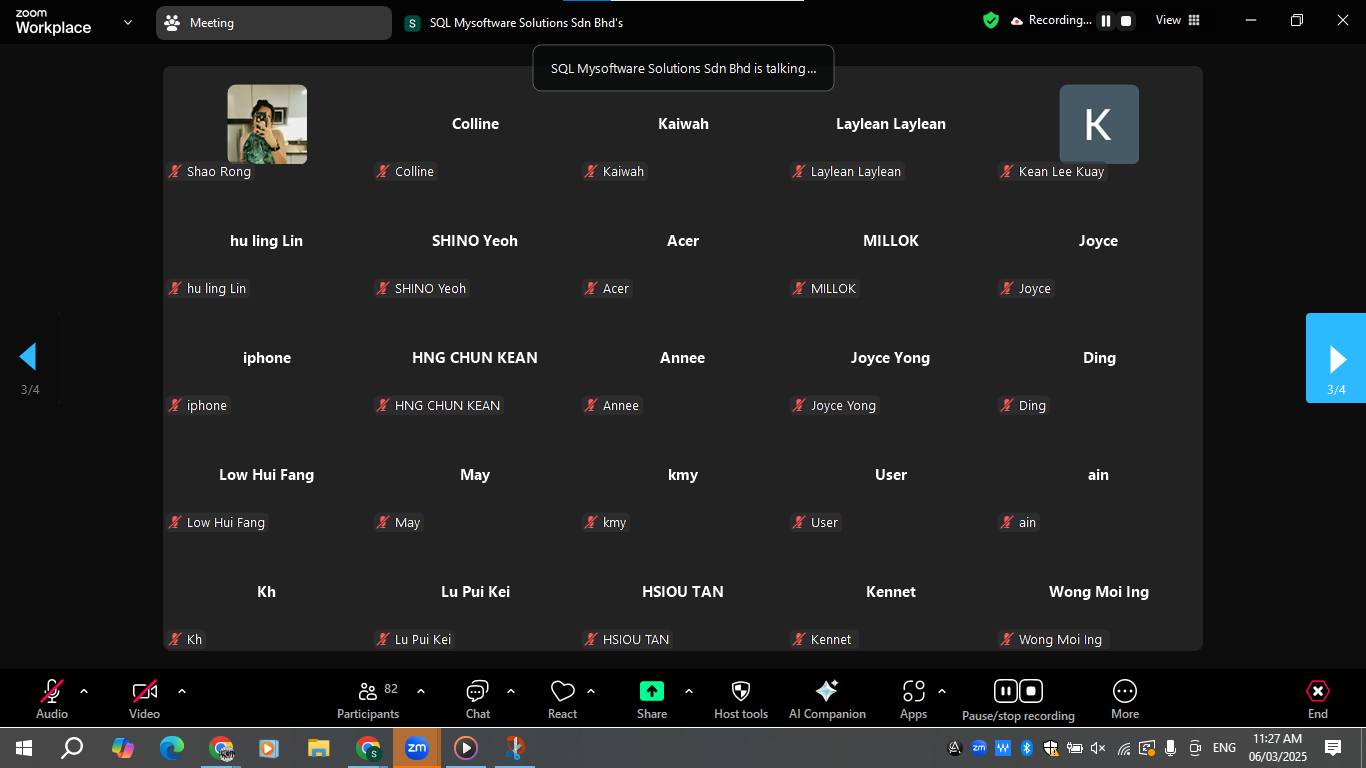Turn on camera with Video button

tap(144, 699)
